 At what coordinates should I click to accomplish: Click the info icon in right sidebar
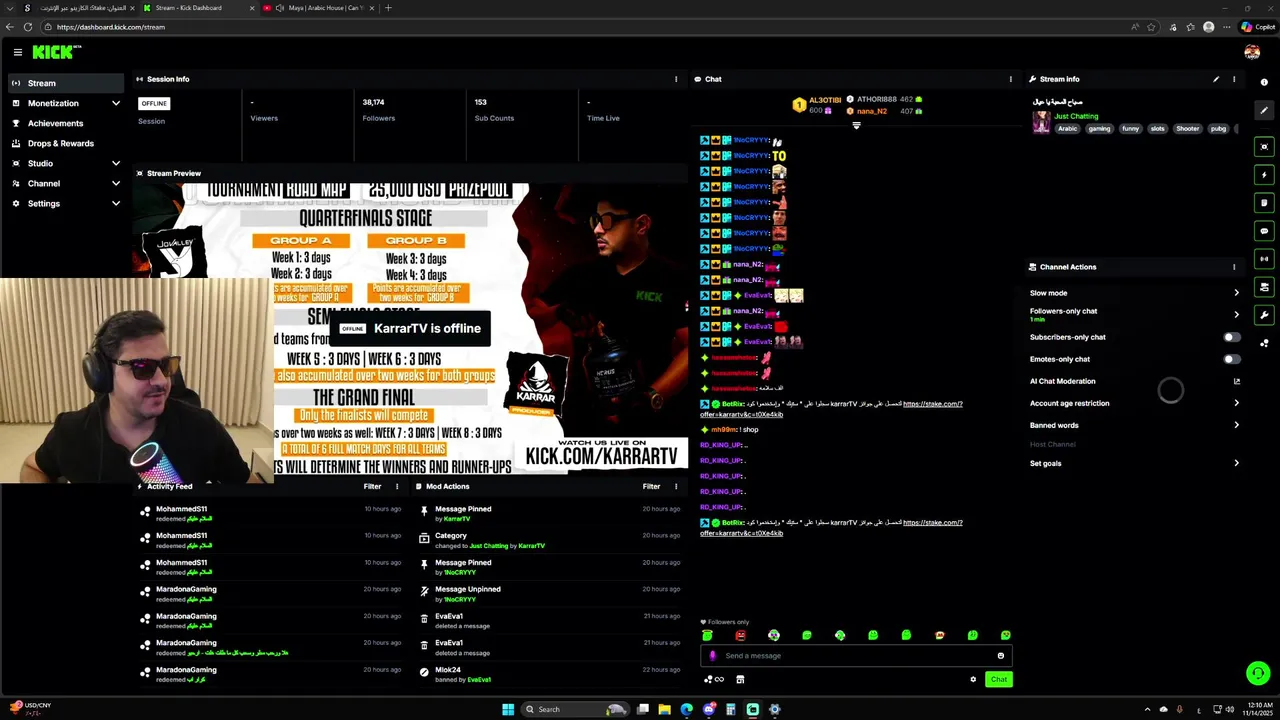[x=1264, y=82]
